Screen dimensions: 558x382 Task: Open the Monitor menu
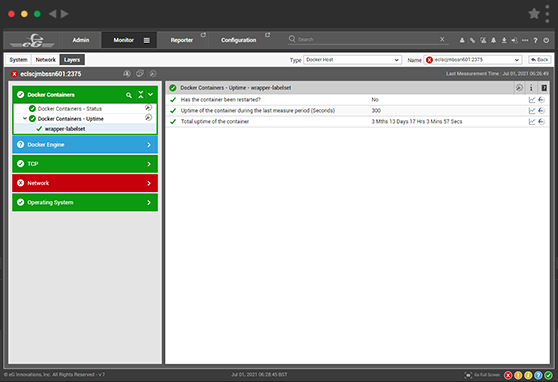123,40
